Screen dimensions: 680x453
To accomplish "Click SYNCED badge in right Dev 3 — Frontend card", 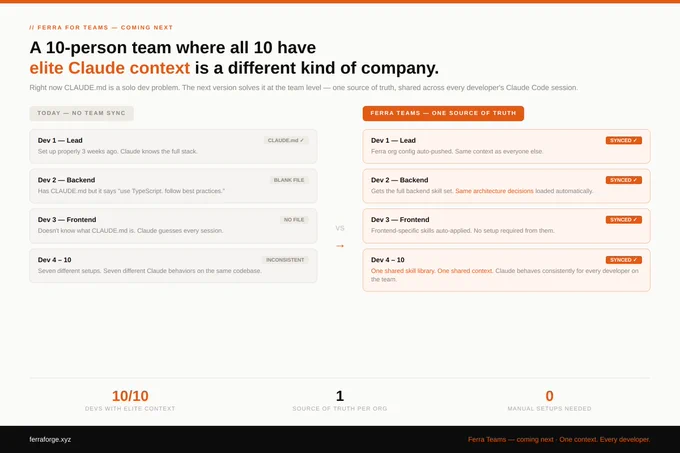I will coord(624,220).
